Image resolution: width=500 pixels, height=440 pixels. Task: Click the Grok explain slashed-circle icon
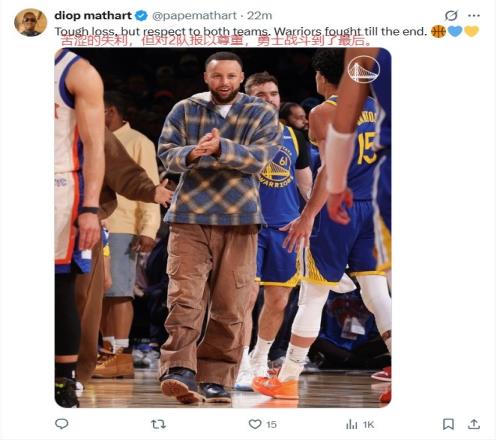(451, 15)
